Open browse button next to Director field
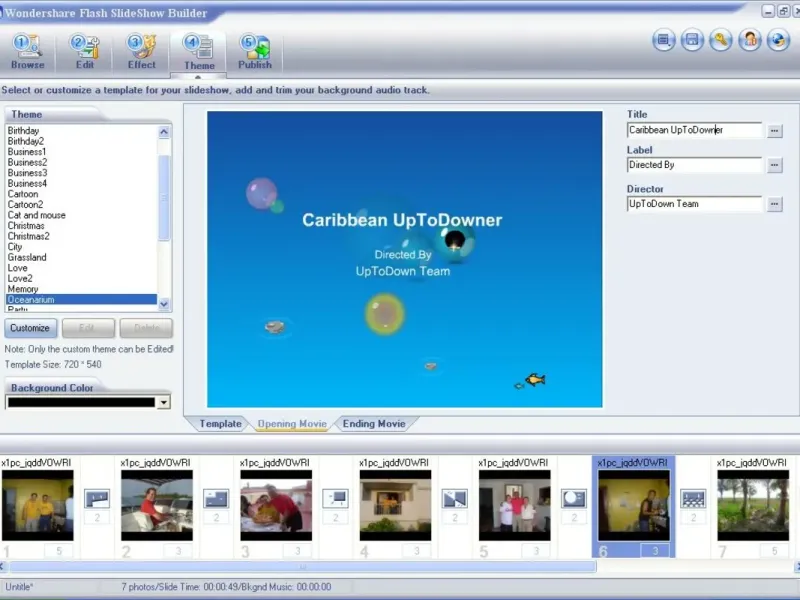The width and height of the screenshot is (800, 600). tap(774, 204)
